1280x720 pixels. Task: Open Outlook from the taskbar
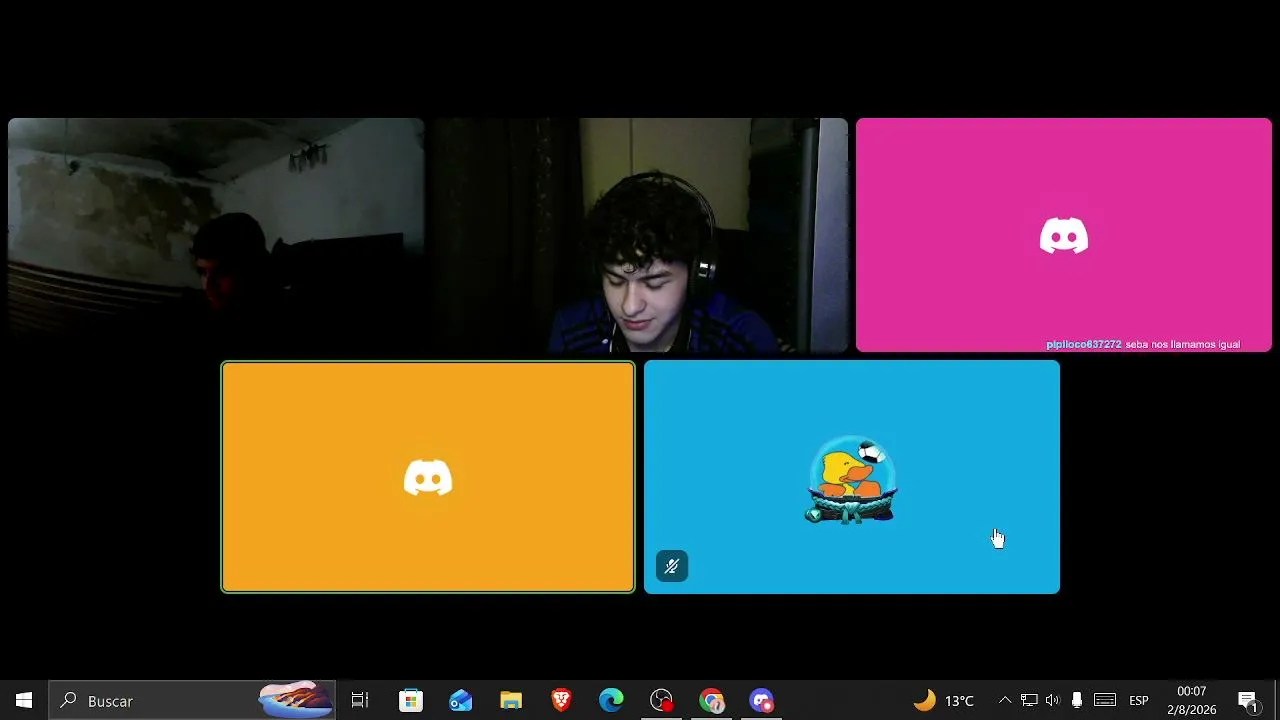[x=461, y=701]
